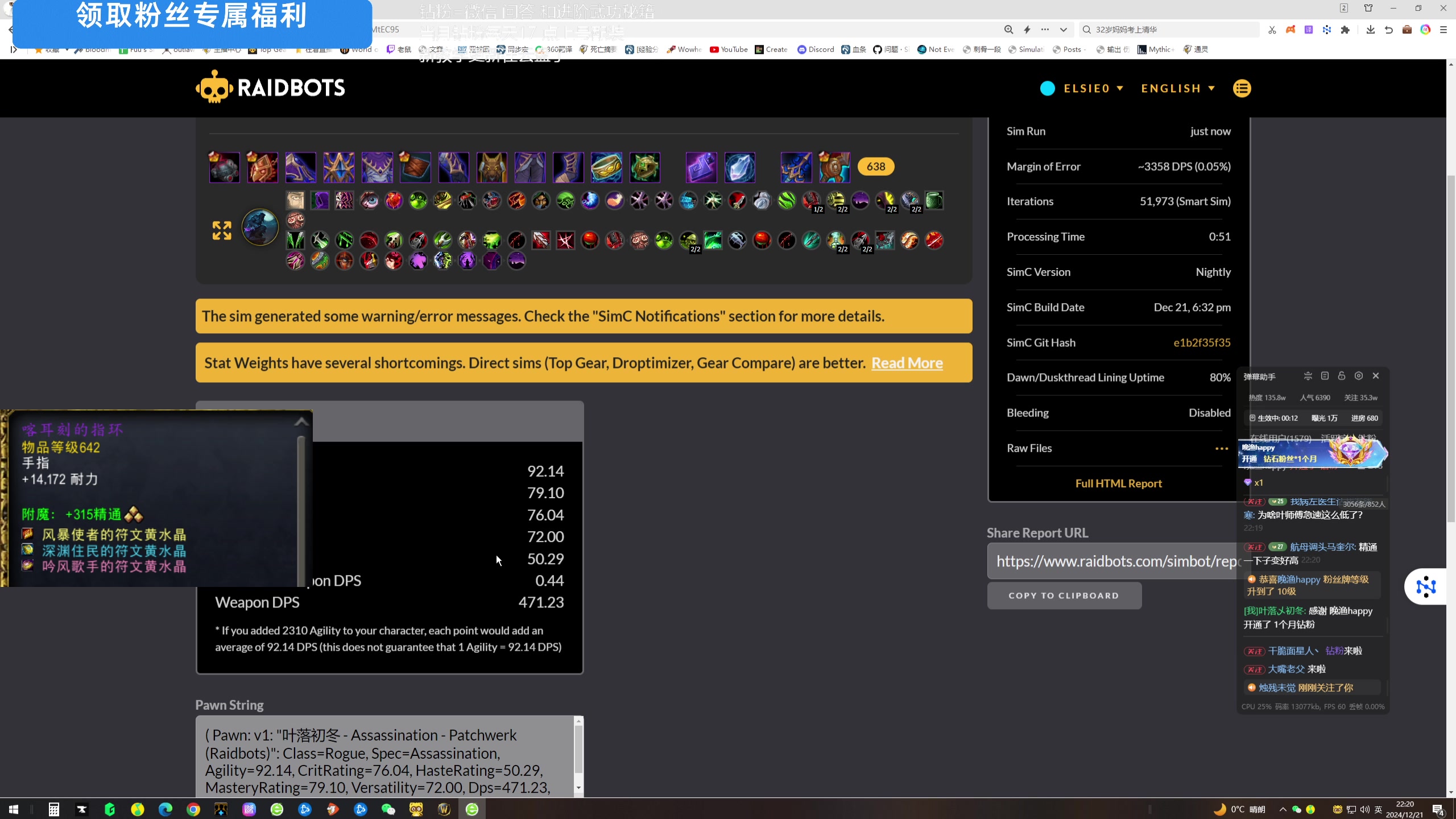The height and width of the screenshot is (819, 1456).
Task: Click the undo arrow toolbar icon
Action: click(1389, 30)
